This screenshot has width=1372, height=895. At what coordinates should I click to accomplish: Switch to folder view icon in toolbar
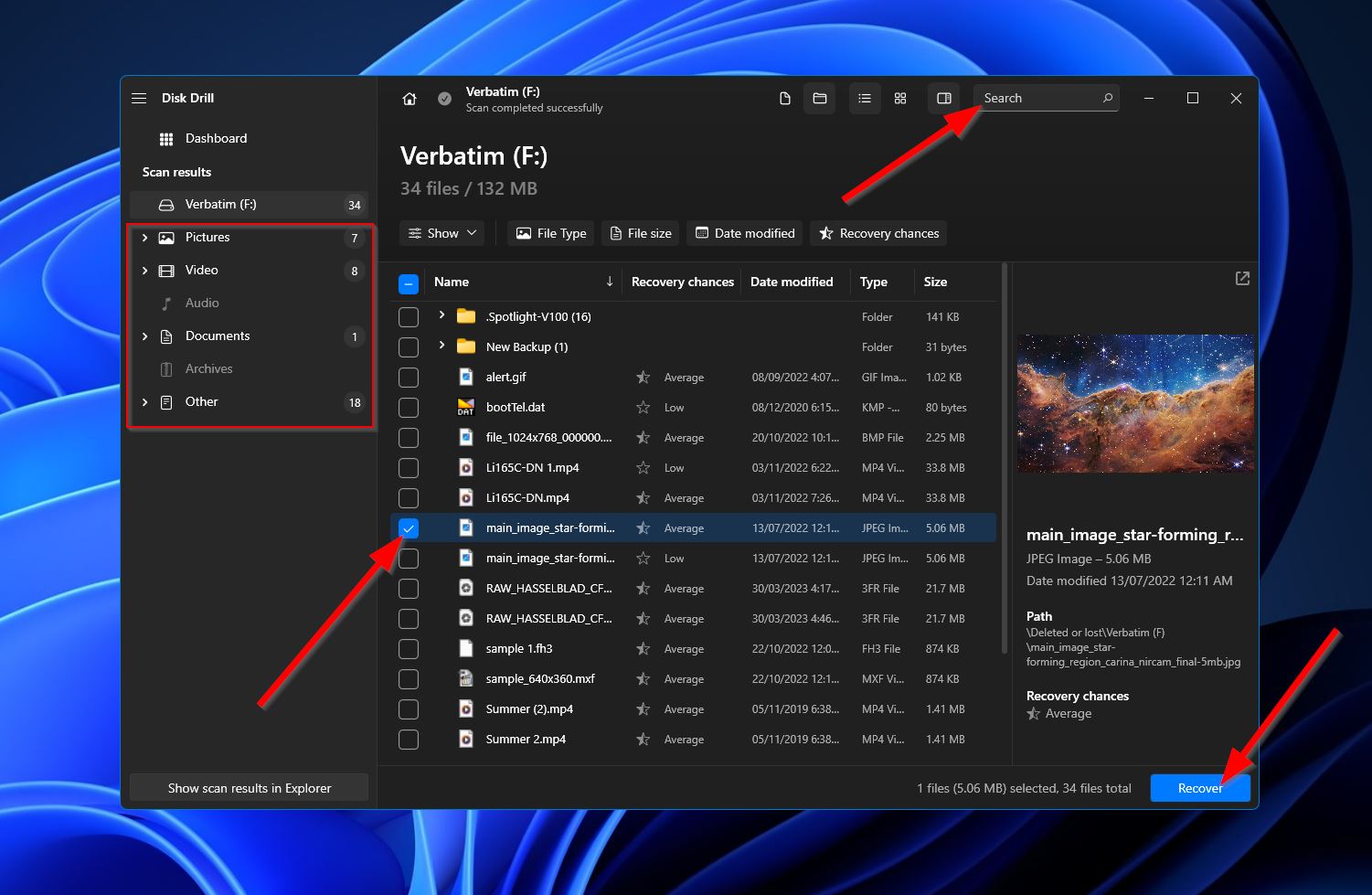click(820, 98)
